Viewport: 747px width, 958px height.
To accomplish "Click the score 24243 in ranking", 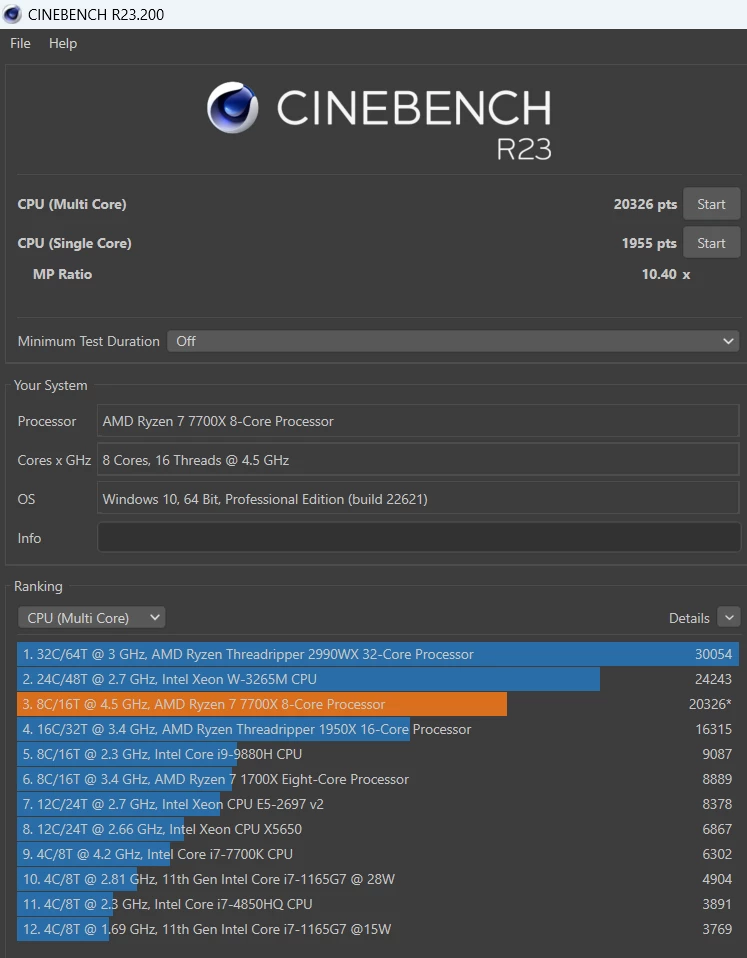I will (x=713, y=679).
